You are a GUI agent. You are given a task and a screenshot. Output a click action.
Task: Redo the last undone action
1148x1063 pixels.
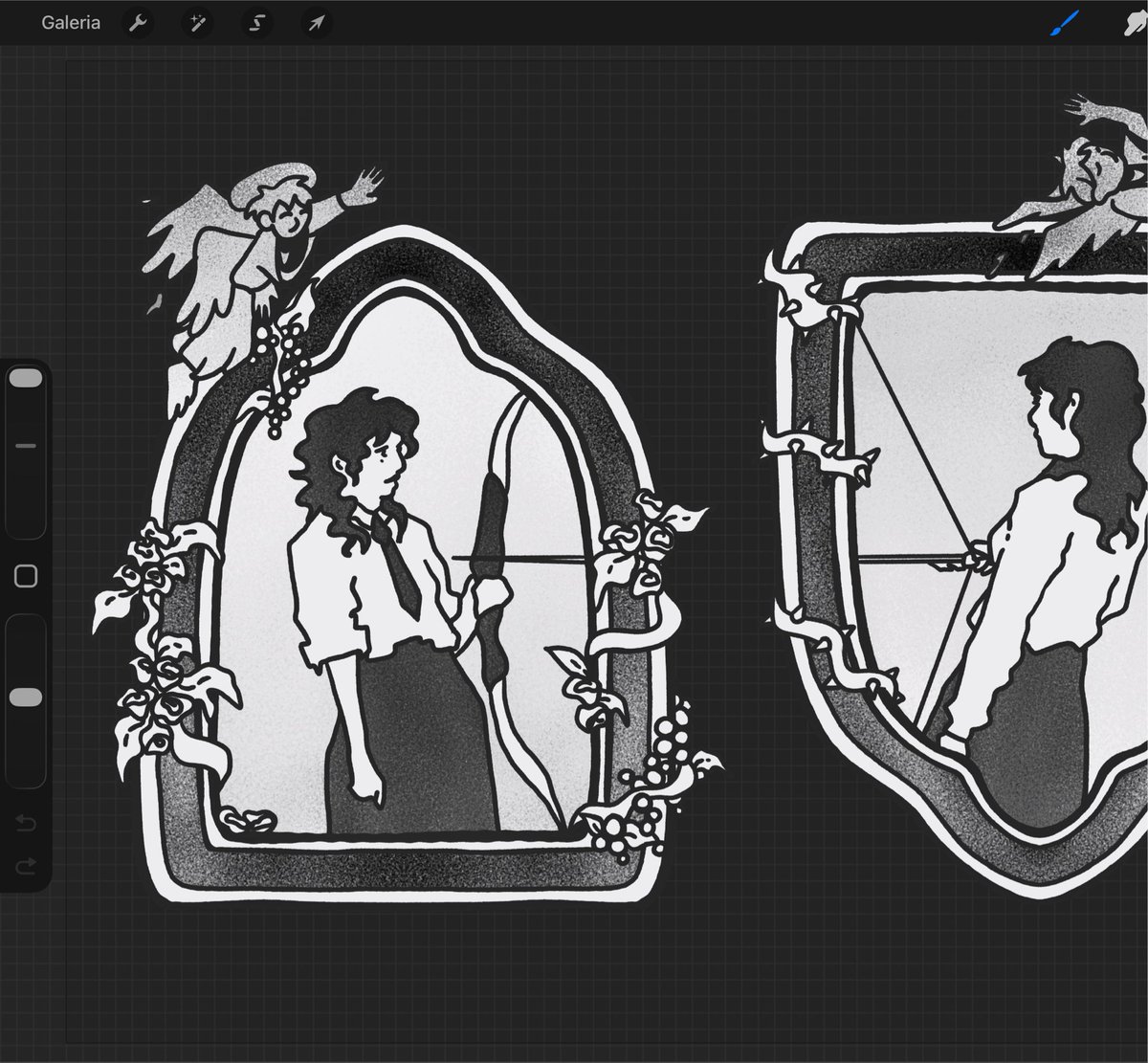[x=26, y=866]
